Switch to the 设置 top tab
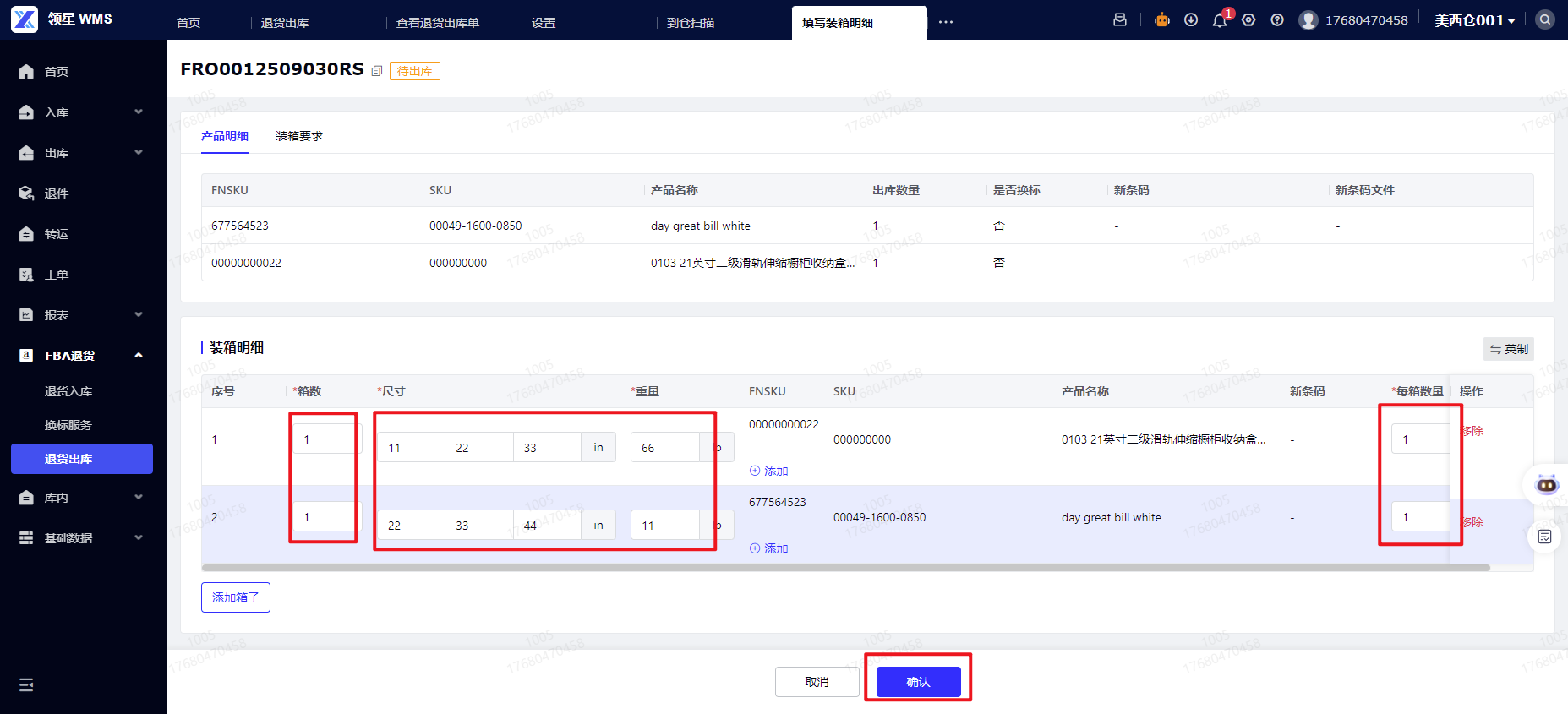The height and width of the screenshot is (714, 1568). coord(544,23)
